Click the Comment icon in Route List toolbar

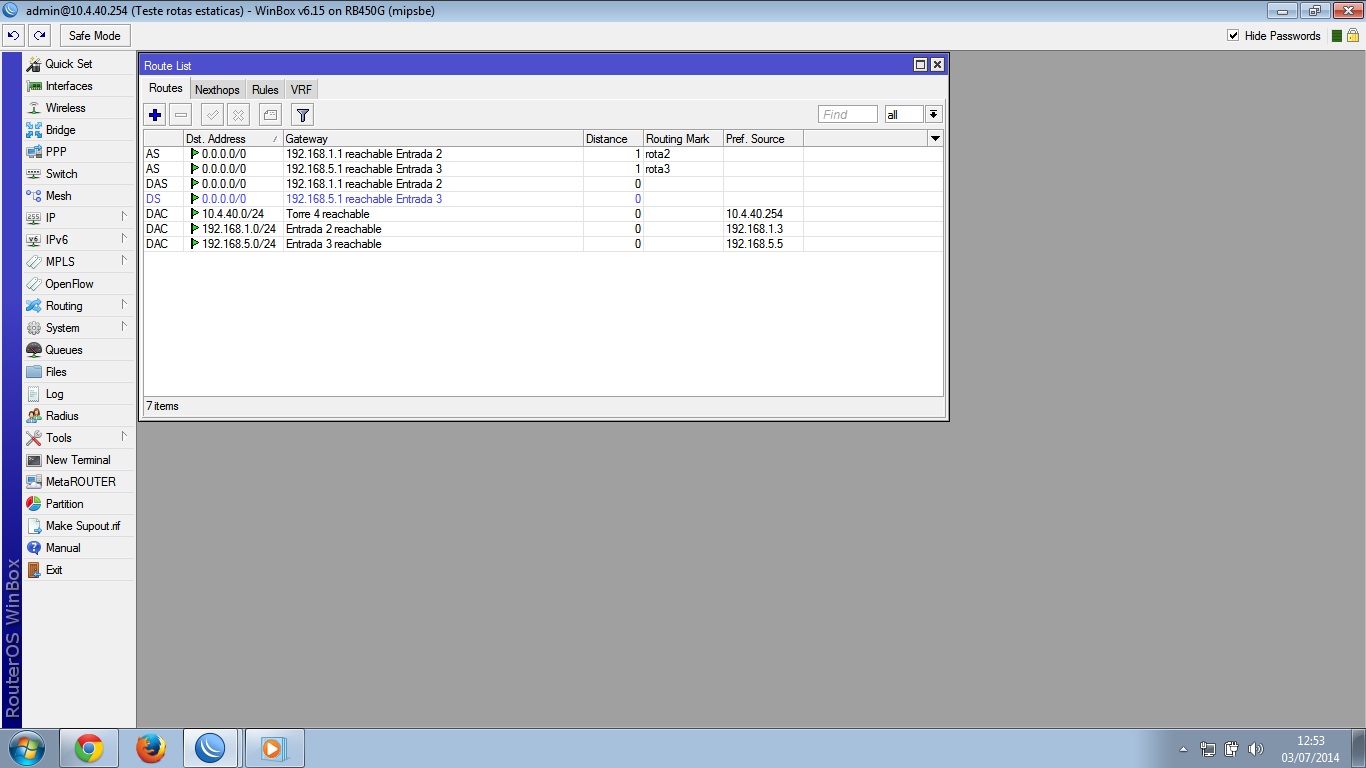pos(270,115)
